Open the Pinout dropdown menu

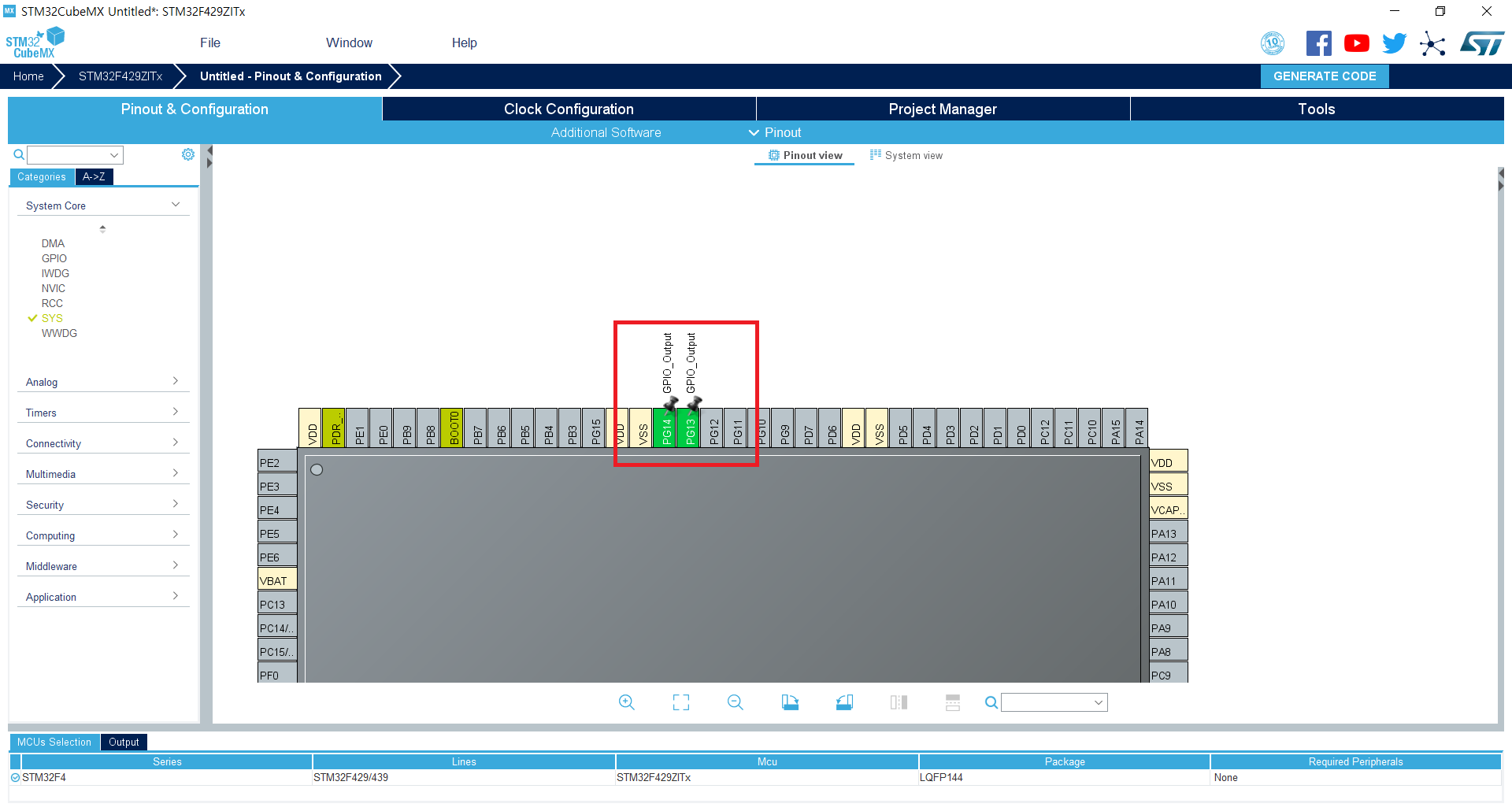coord(775,132)
